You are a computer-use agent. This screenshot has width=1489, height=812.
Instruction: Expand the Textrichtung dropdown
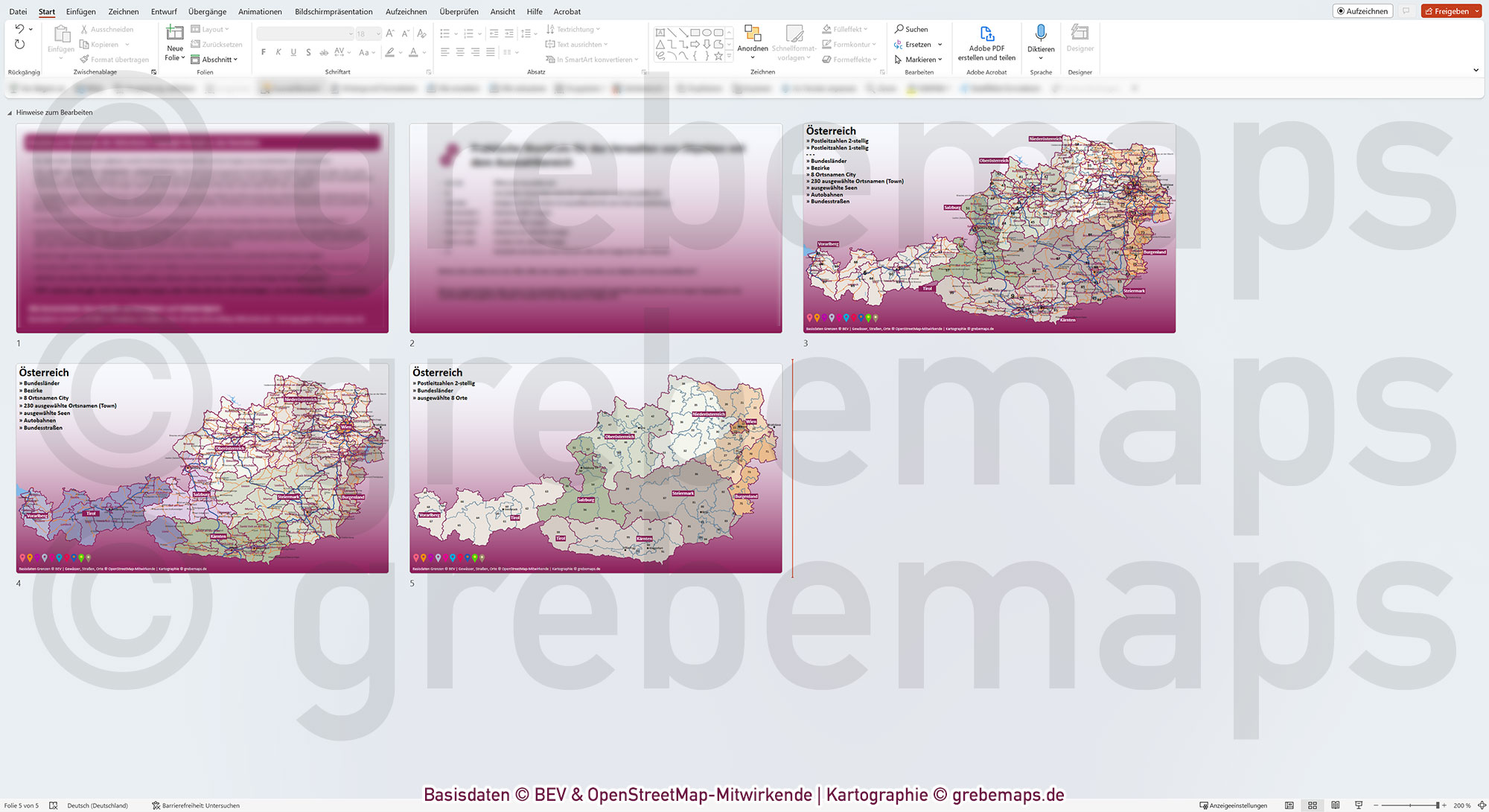click(573, 29)
